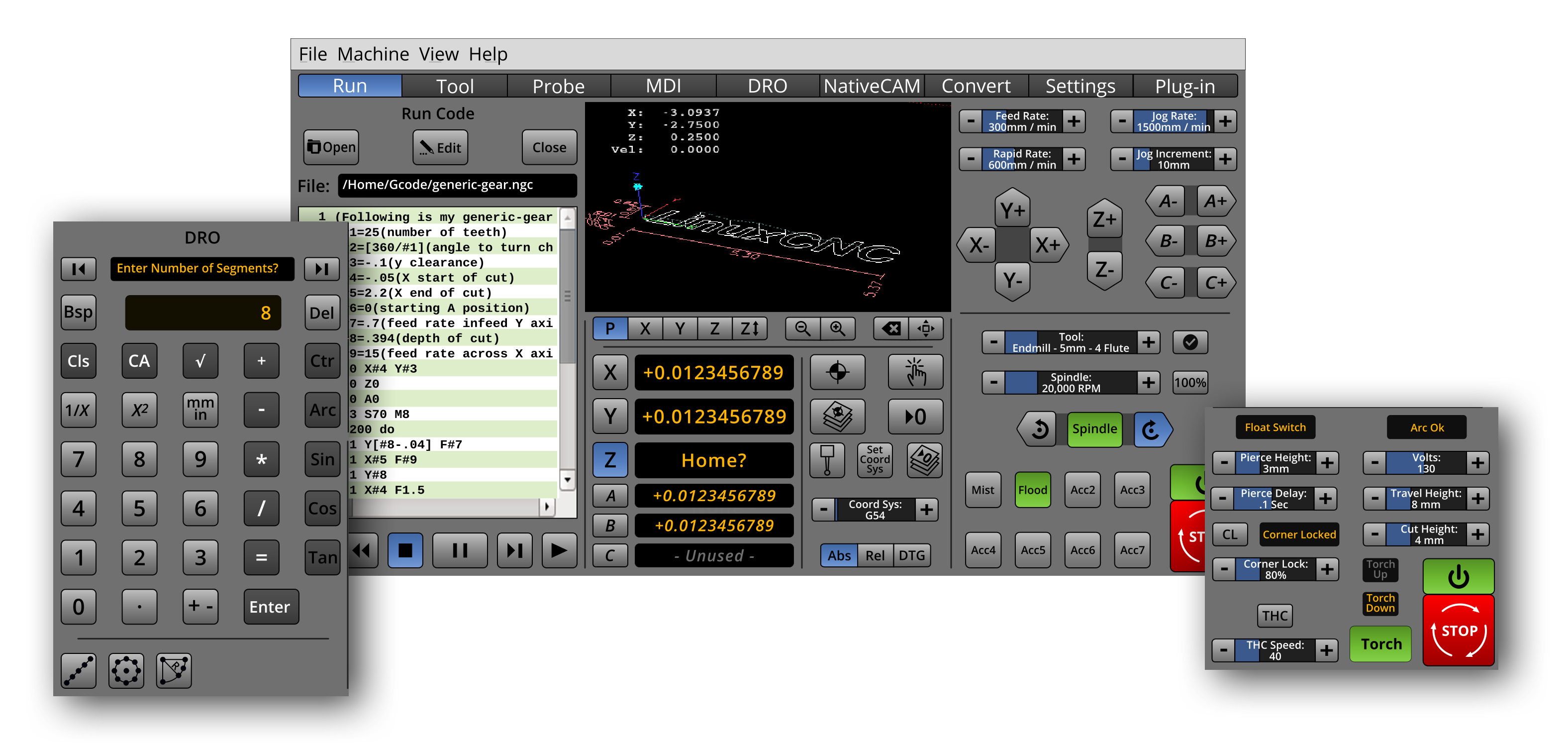The width and height of the screenshot is (1568, 746).
Task: Increase Rapid Rate with plus button
Action: point(1074,159)
